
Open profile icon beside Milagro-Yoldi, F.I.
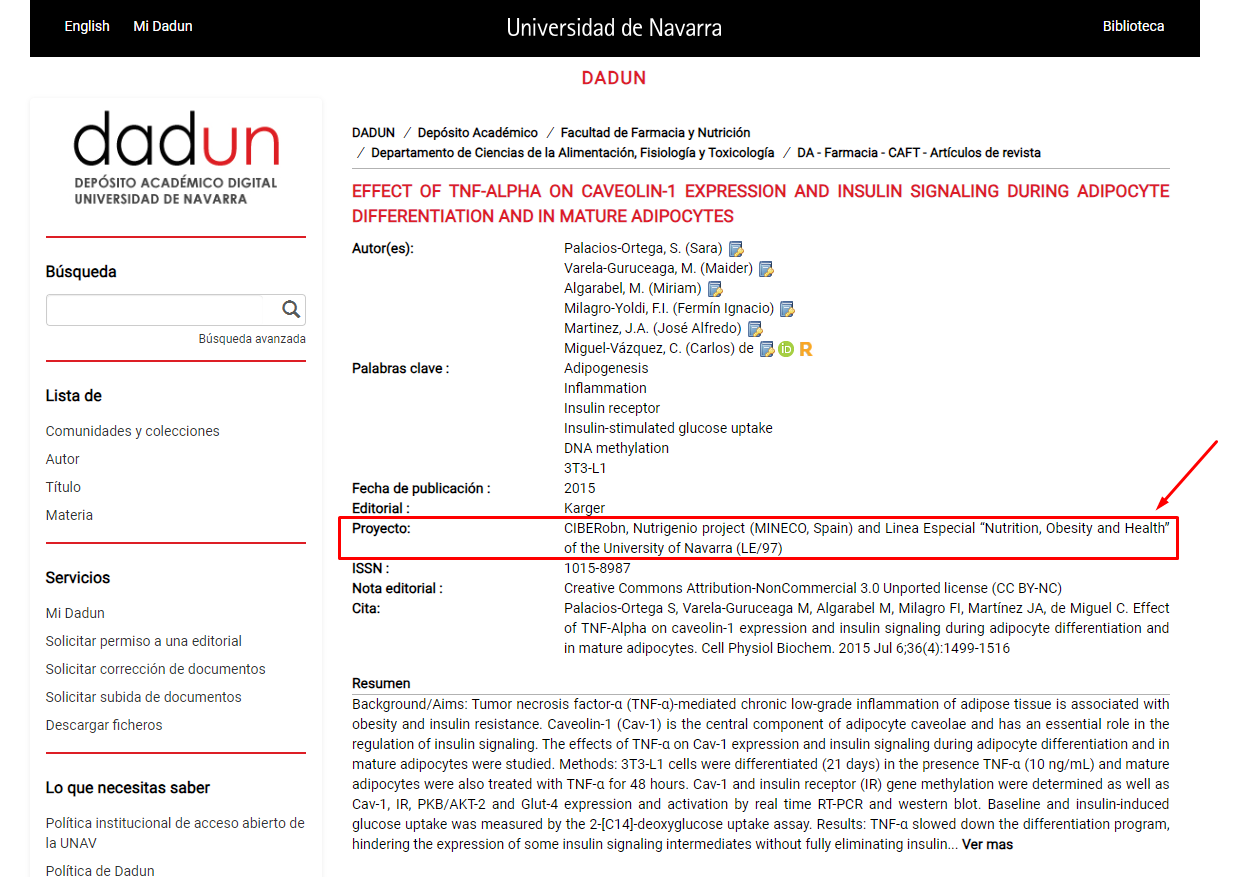pyautogui.click(x=787, y=309)
